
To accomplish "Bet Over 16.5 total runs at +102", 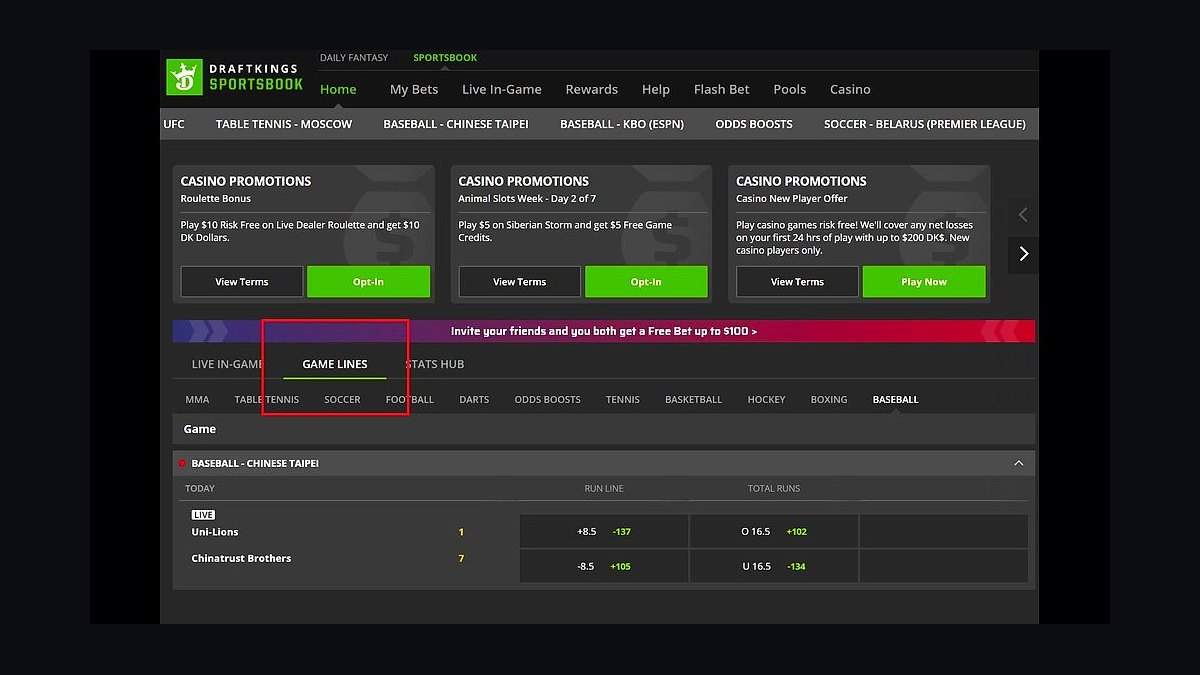I will [774, 531].
